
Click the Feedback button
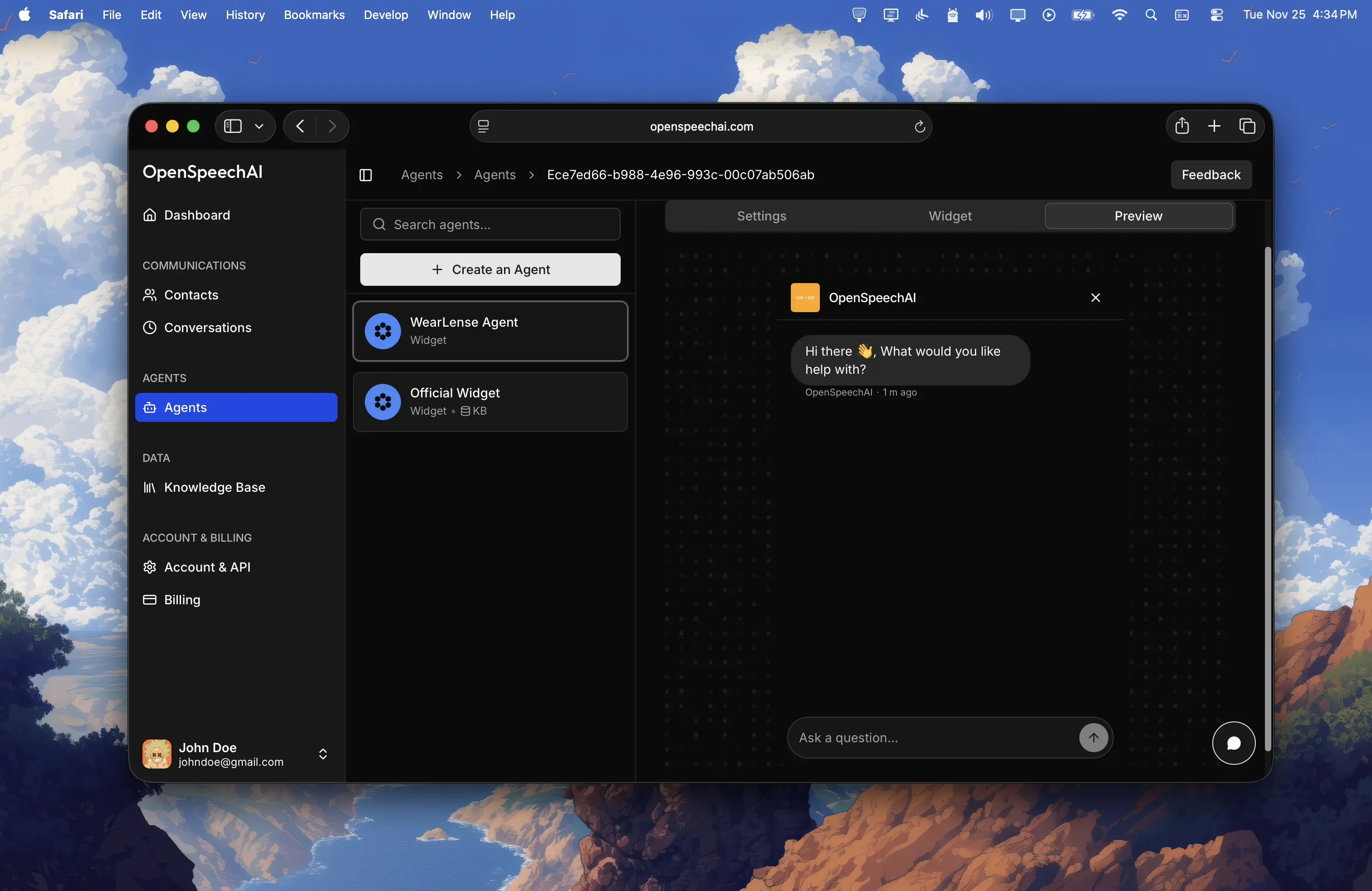coord(1210,175)
